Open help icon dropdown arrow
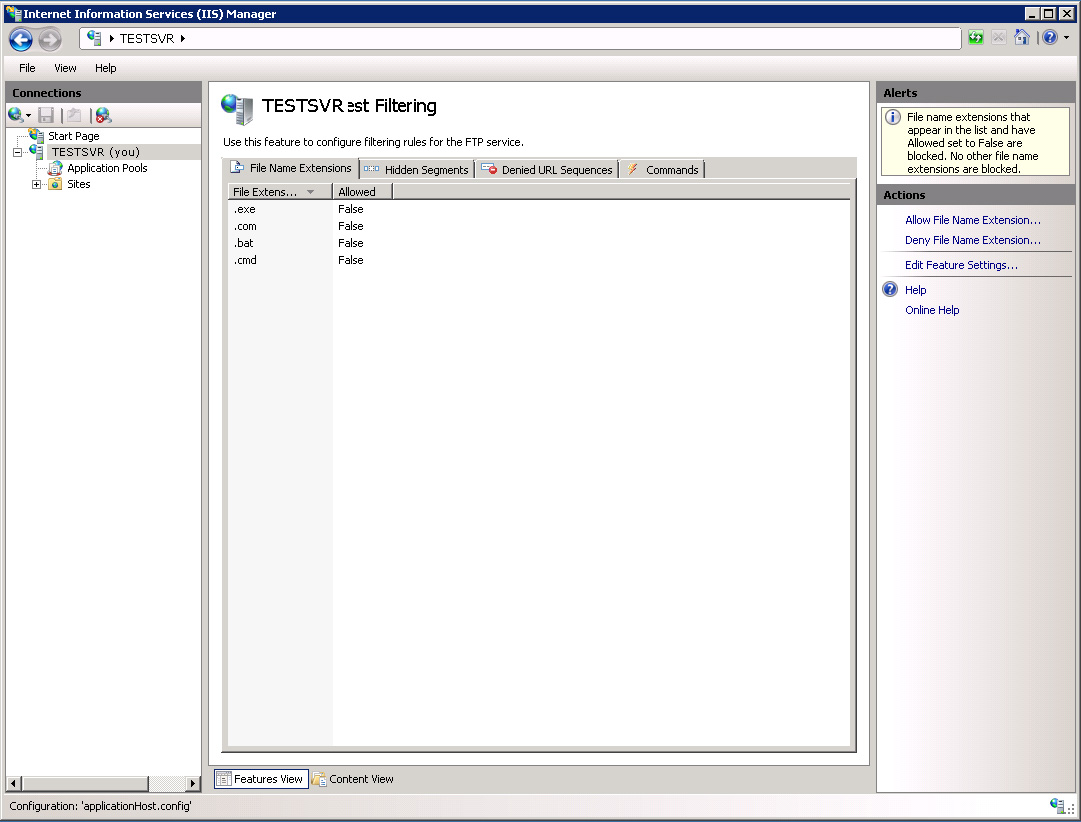The width and height of the screenshot is (1081, 822). pyautogui.click(x=1067, y=38)
